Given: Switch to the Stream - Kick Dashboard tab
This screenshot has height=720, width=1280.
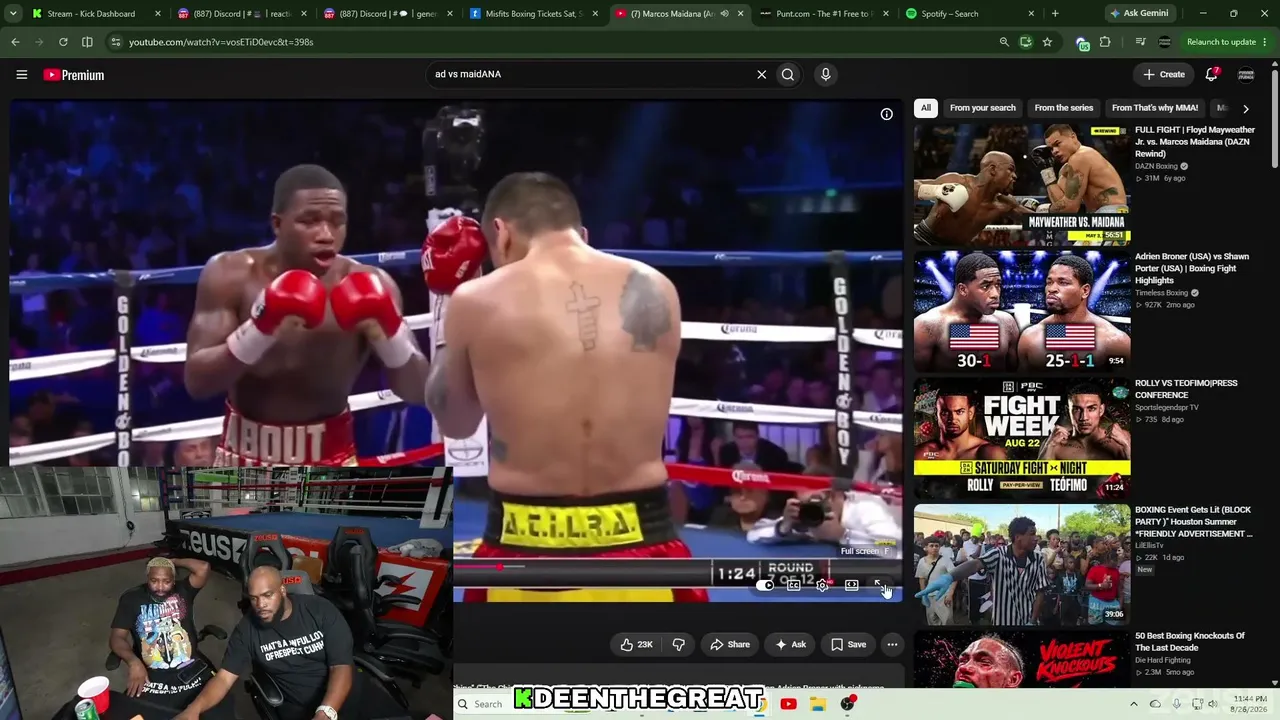Looking at the screenshot, I should 92,14.
